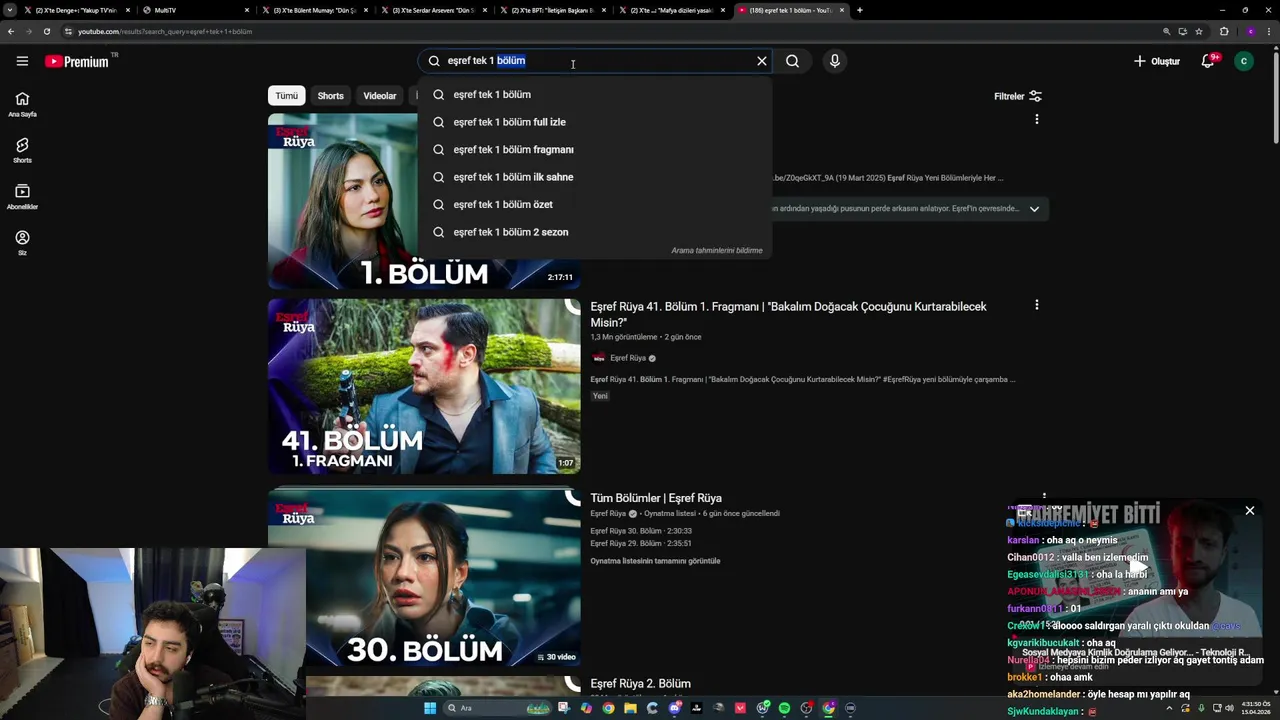Screen dimensions: 1280x720
Task: Open more options for the 1. Bölüm video
Action: pyautogui.click(x=1036, y=119)
